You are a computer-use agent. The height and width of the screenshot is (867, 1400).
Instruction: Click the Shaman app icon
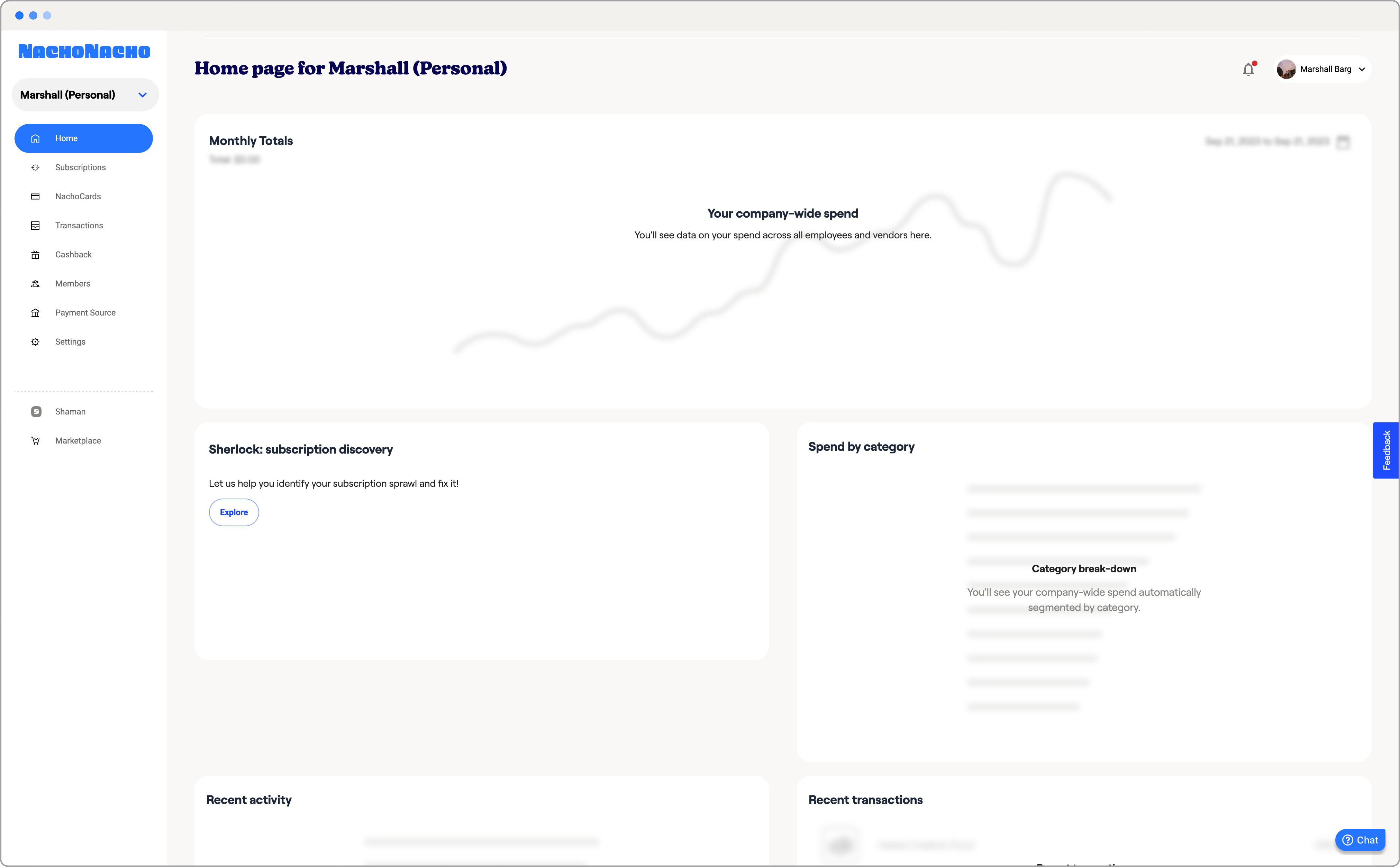click(x=36, y=412)
